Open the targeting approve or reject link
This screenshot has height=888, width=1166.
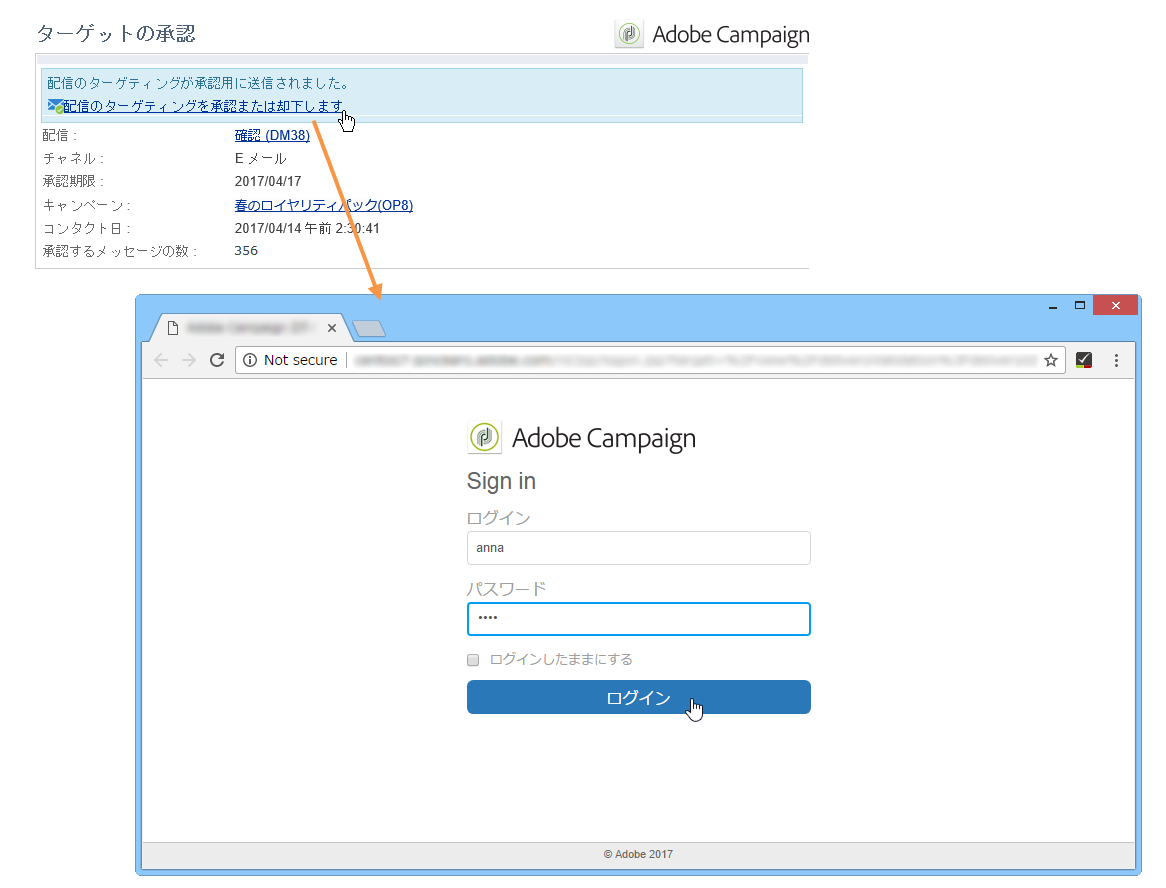pos(203,106)
